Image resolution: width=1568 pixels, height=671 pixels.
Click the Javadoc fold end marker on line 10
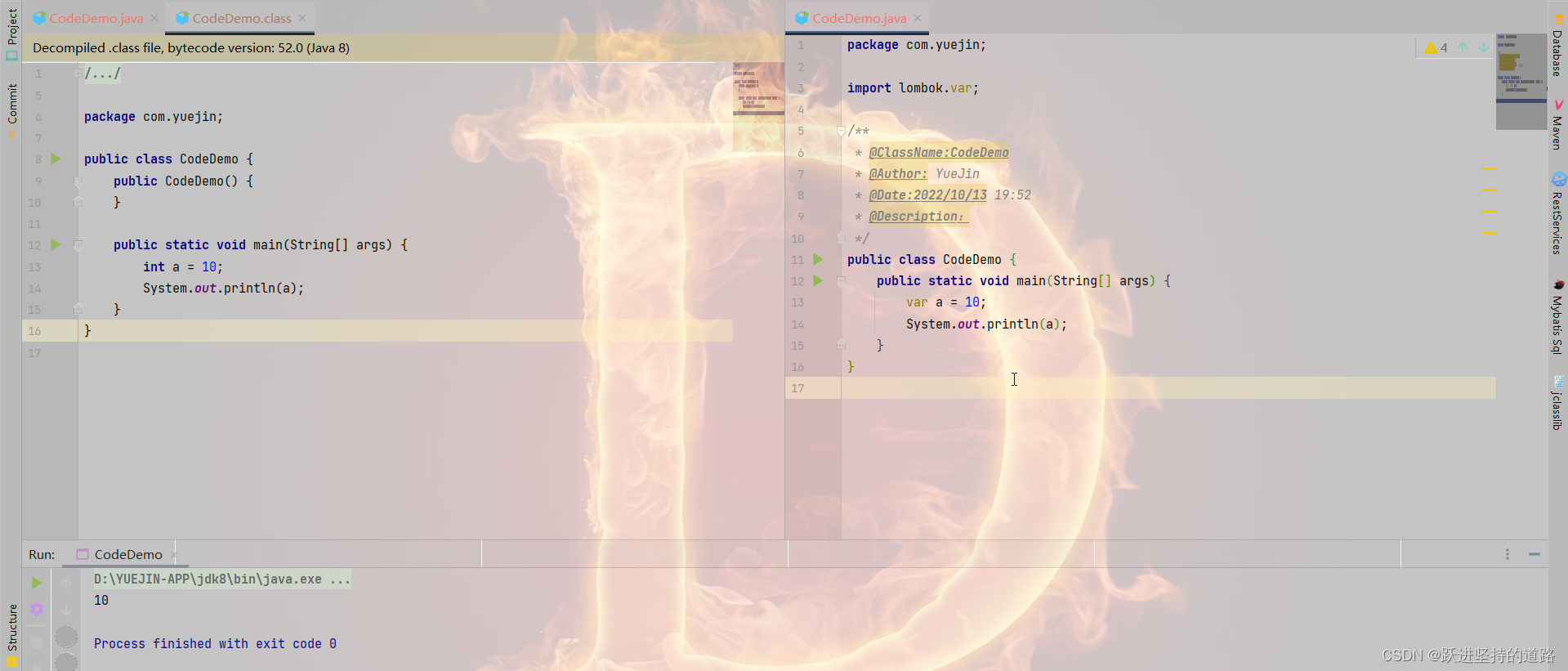pos(841,238)
